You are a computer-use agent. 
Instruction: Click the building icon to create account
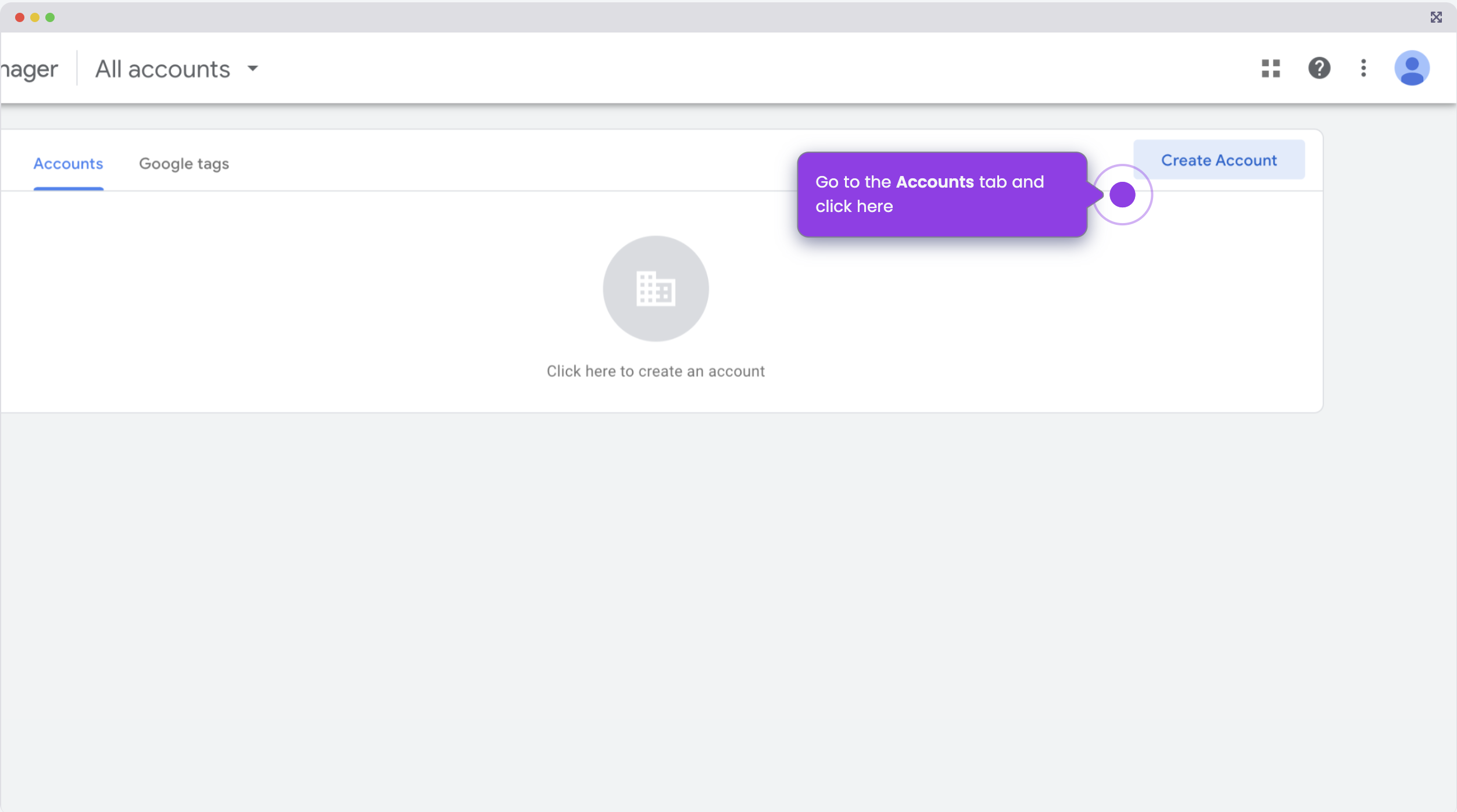pyautogui.click(x=656, y=288)
